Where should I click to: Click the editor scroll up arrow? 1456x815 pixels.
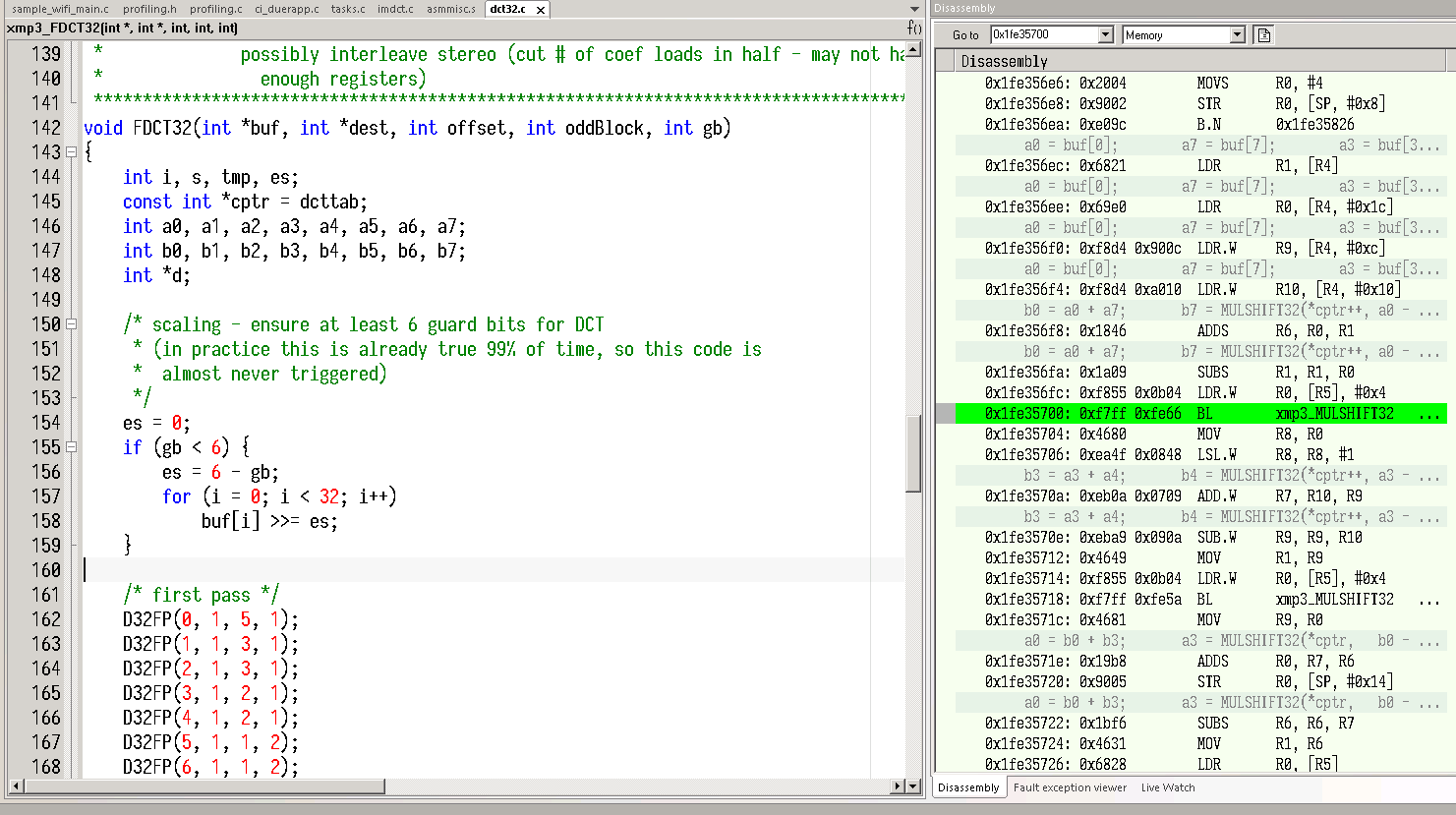pos(913,49)
